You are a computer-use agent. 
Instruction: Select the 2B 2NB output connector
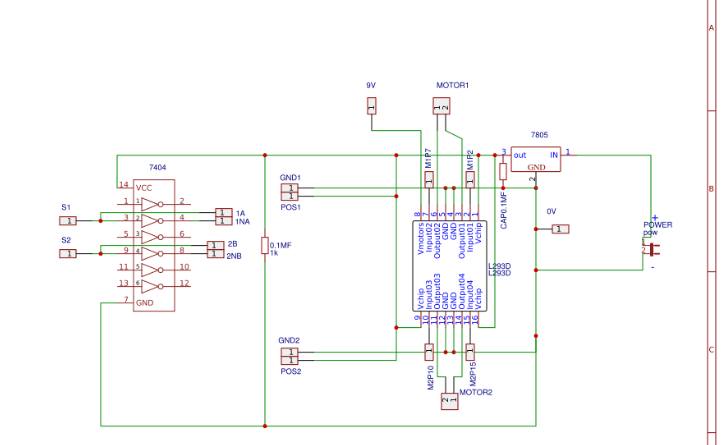[214, 250]
